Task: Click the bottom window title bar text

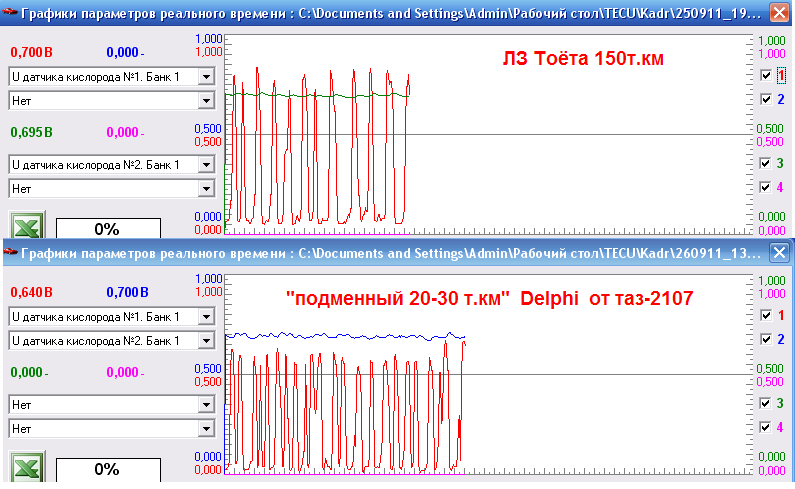Action: (x=391, y=253)
